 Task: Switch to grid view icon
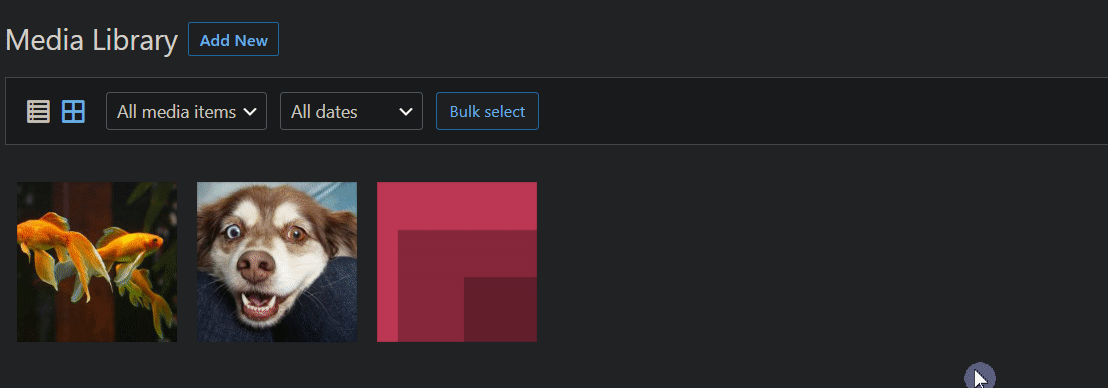tap(73, 112)
